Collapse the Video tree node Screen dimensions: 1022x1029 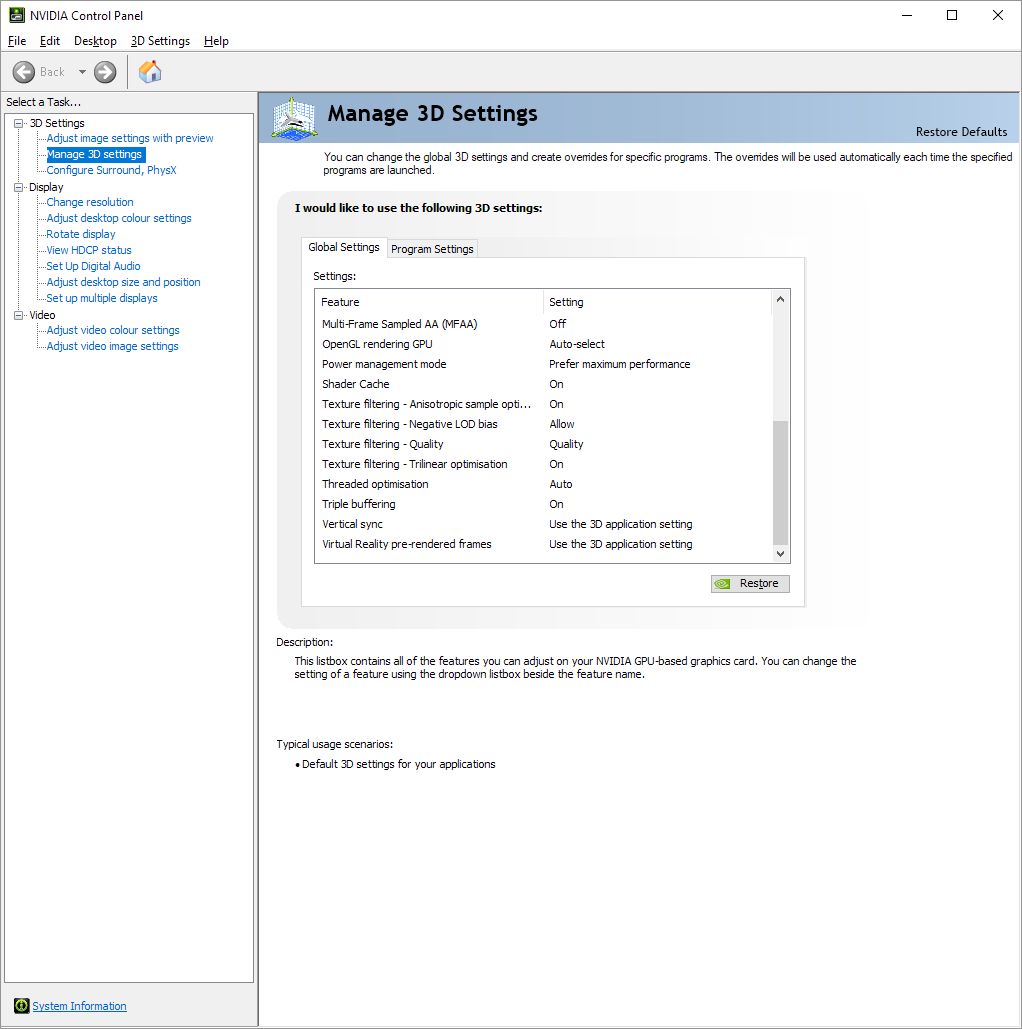click(19, 315)
